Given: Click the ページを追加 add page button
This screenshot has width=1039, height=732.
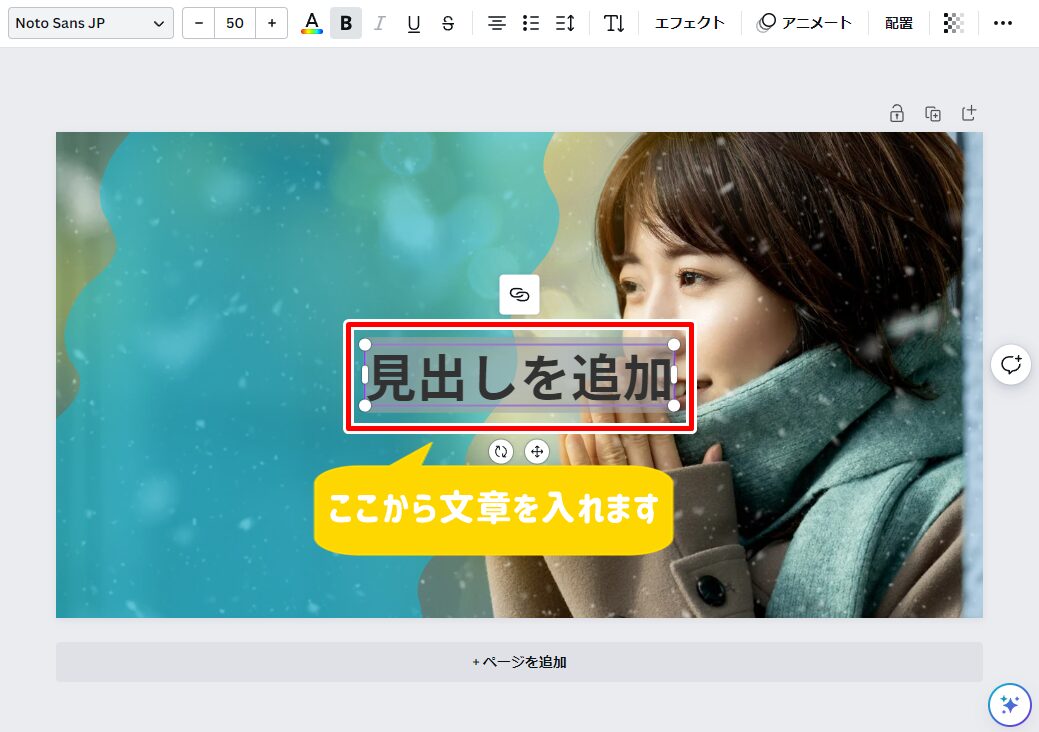Looking at the screenshot, I should tap(519, 662).
